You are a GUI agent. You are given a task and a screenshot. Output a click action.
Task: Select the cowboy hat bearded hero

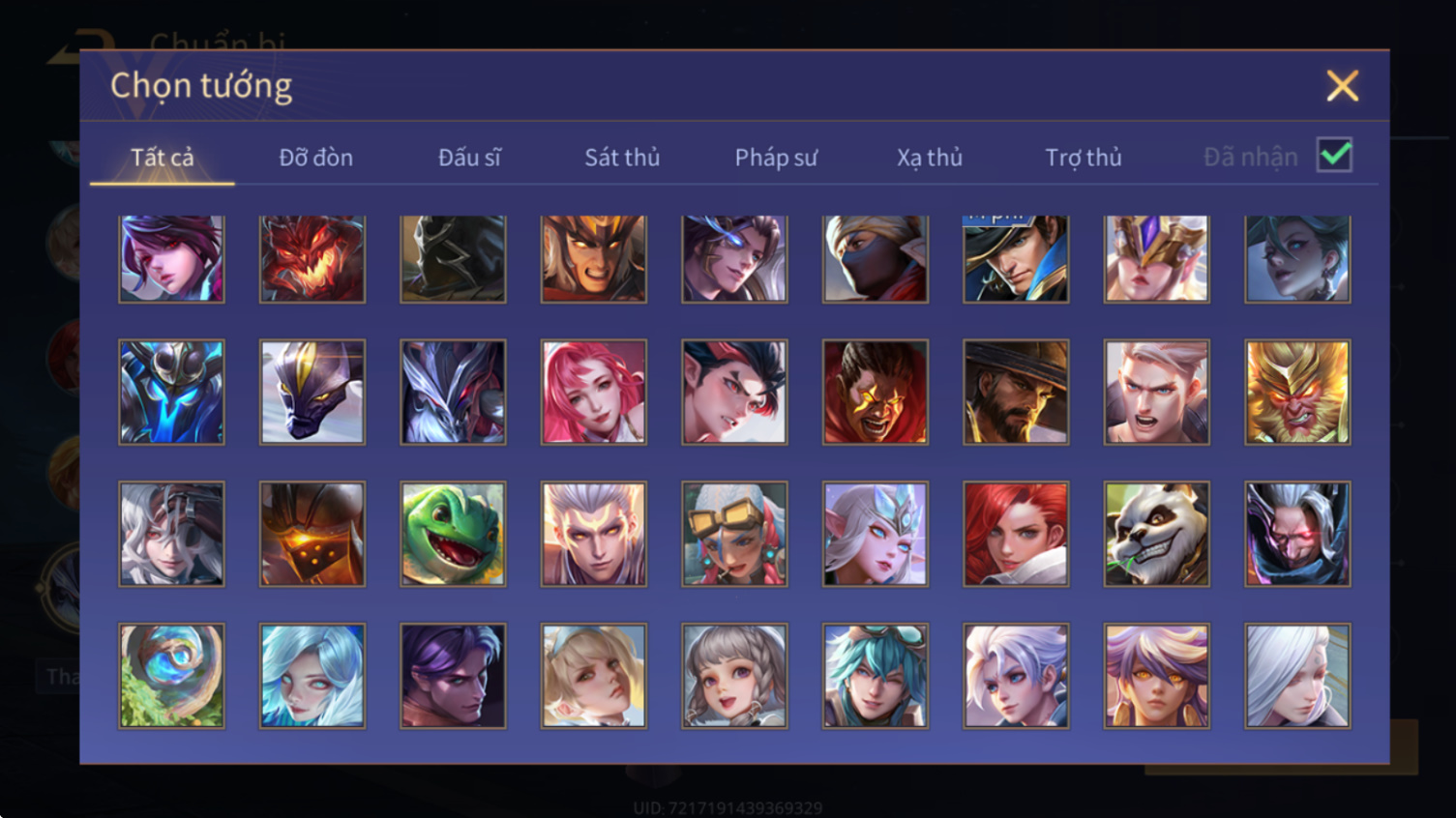coord(1016,392)
